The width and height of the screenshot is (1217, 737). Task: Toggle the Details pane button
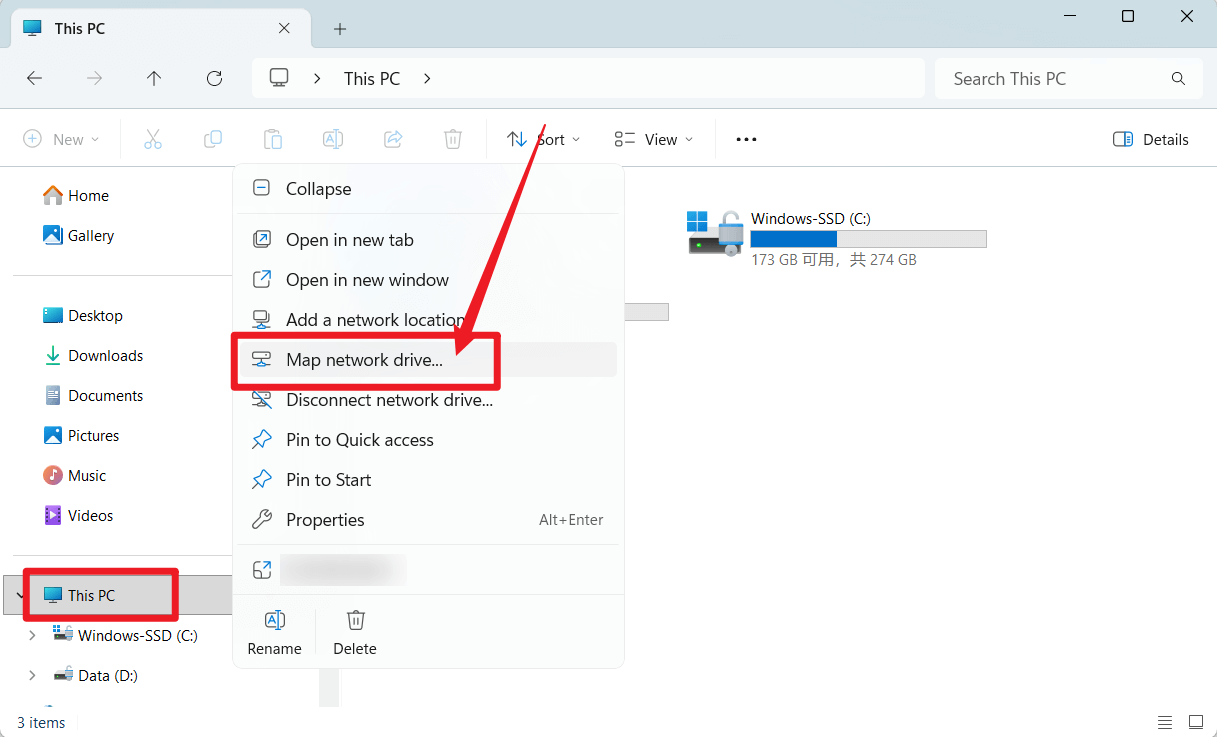1151,139
